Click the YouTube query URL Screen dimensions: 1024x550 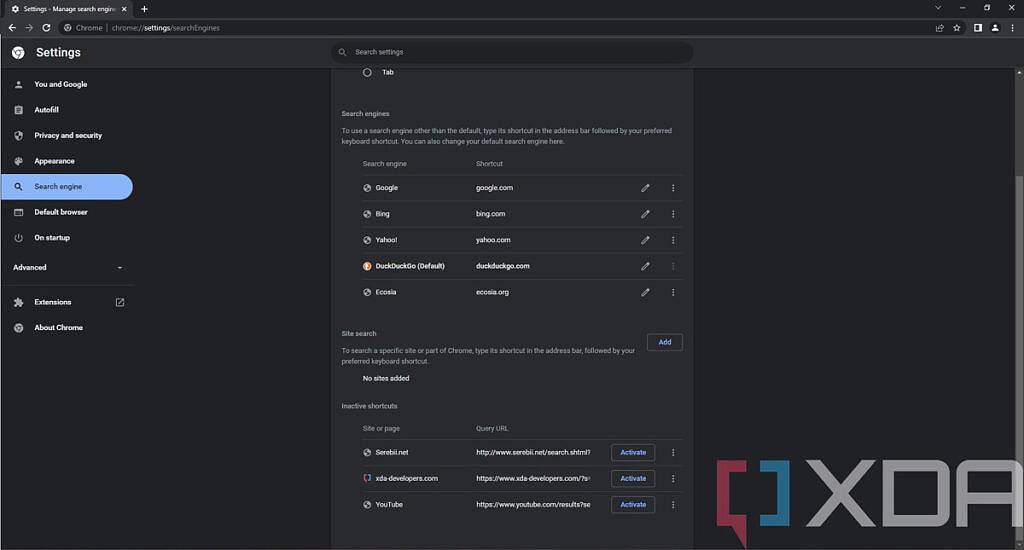pos(533,505)
